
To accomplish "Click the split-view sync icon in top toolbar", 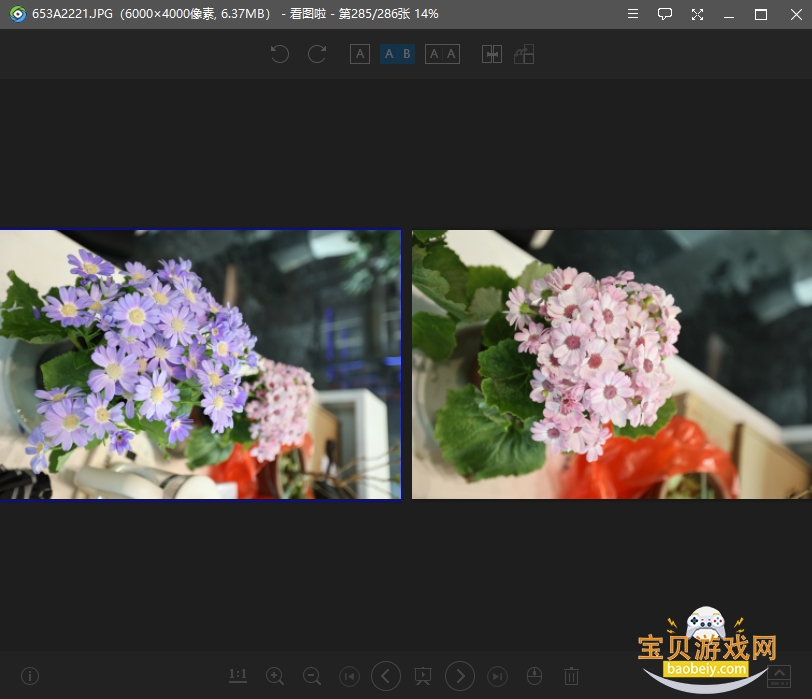I will (x=492, y=54).
